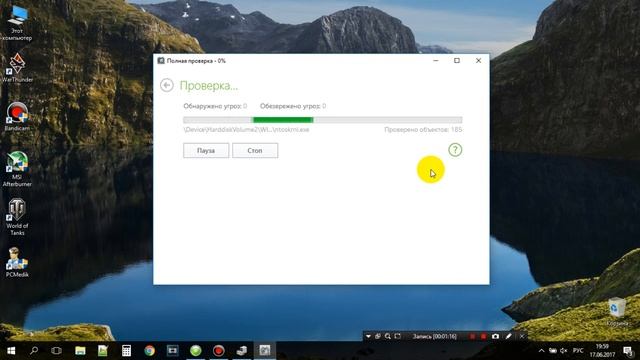Switch to the active antivirus taskbar window

265,351
